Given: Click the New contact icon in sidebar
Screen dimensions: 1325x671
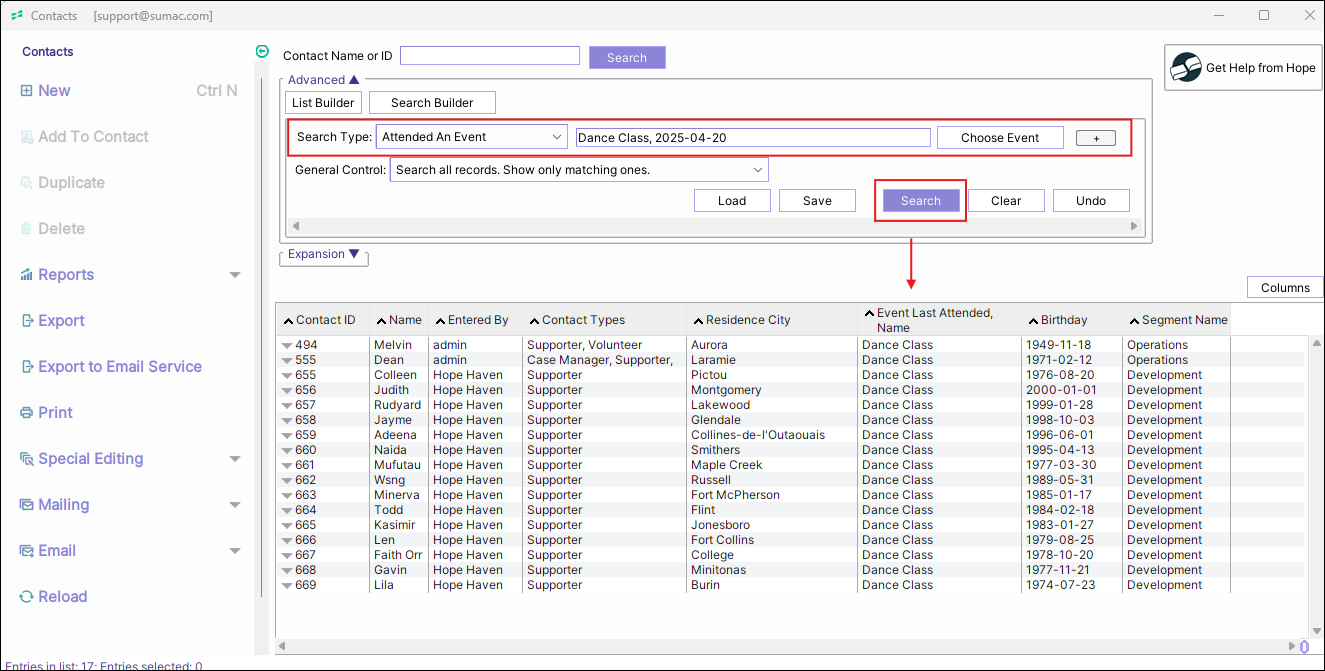Looking at the screenshot, I should (27, 91).
